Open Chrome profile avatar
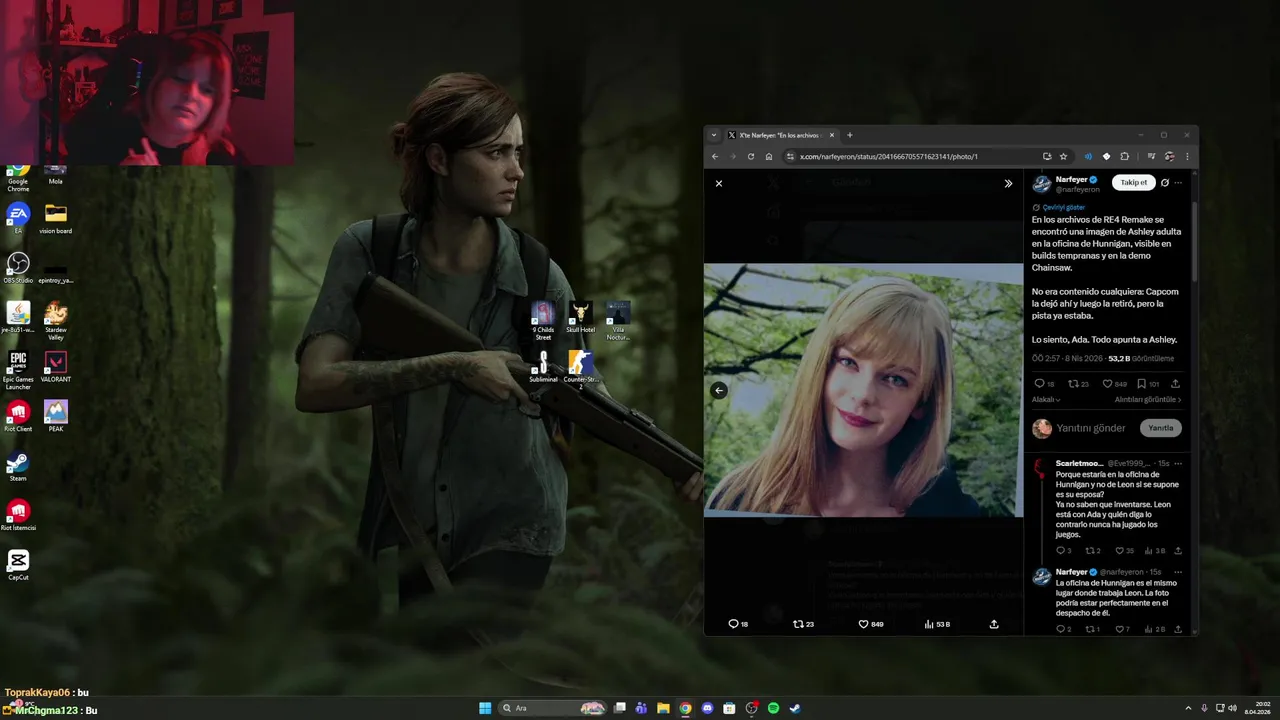Viewport: 1280px width, 720px height. 1169,156
